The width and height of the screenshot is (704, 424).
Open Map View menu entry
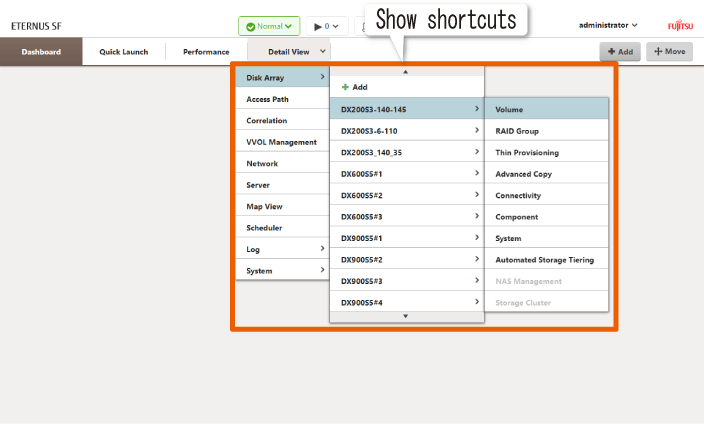(282, 206)
